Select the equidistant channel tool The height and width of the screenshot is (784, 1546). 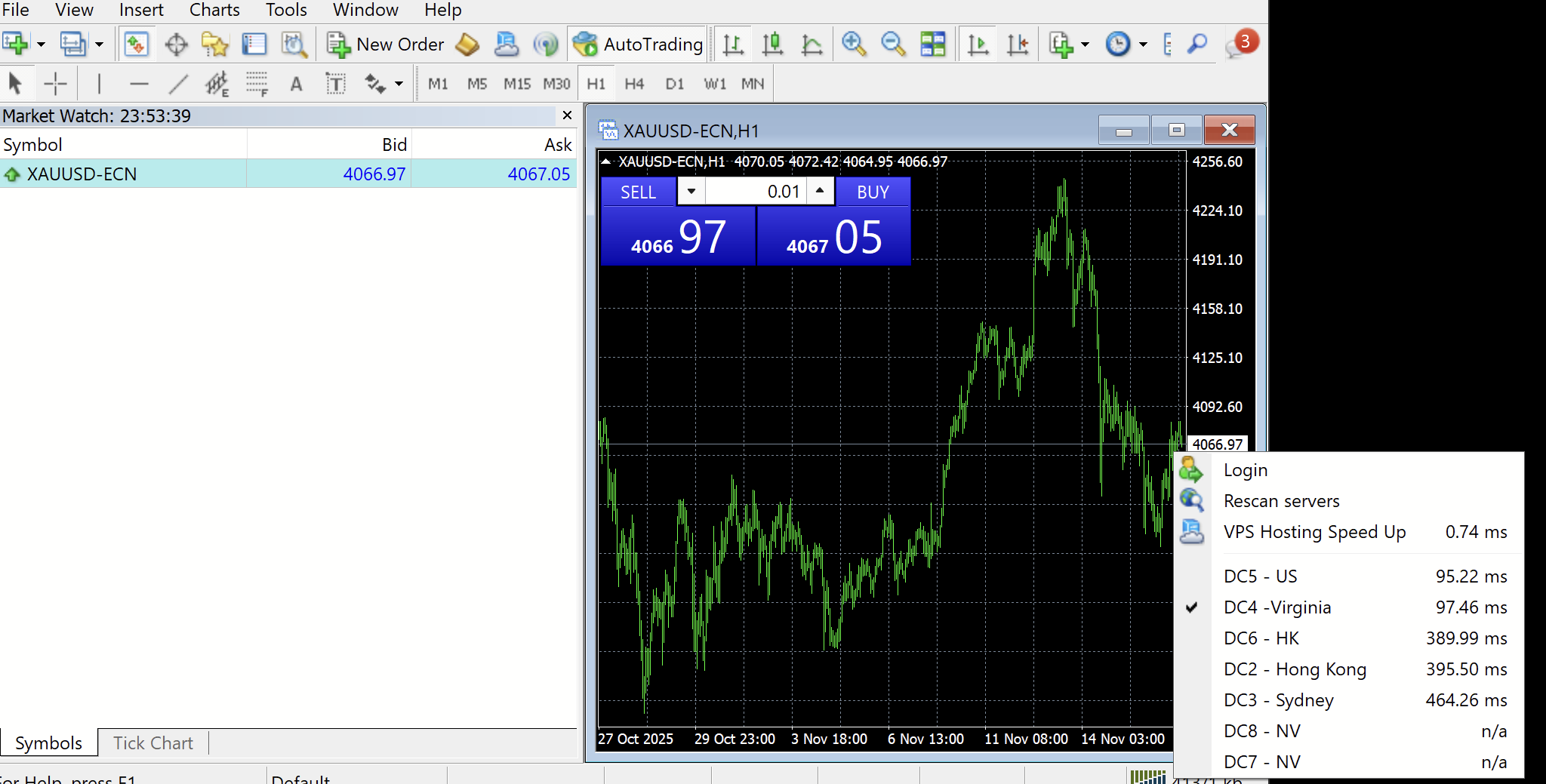[x=217, y=83]
